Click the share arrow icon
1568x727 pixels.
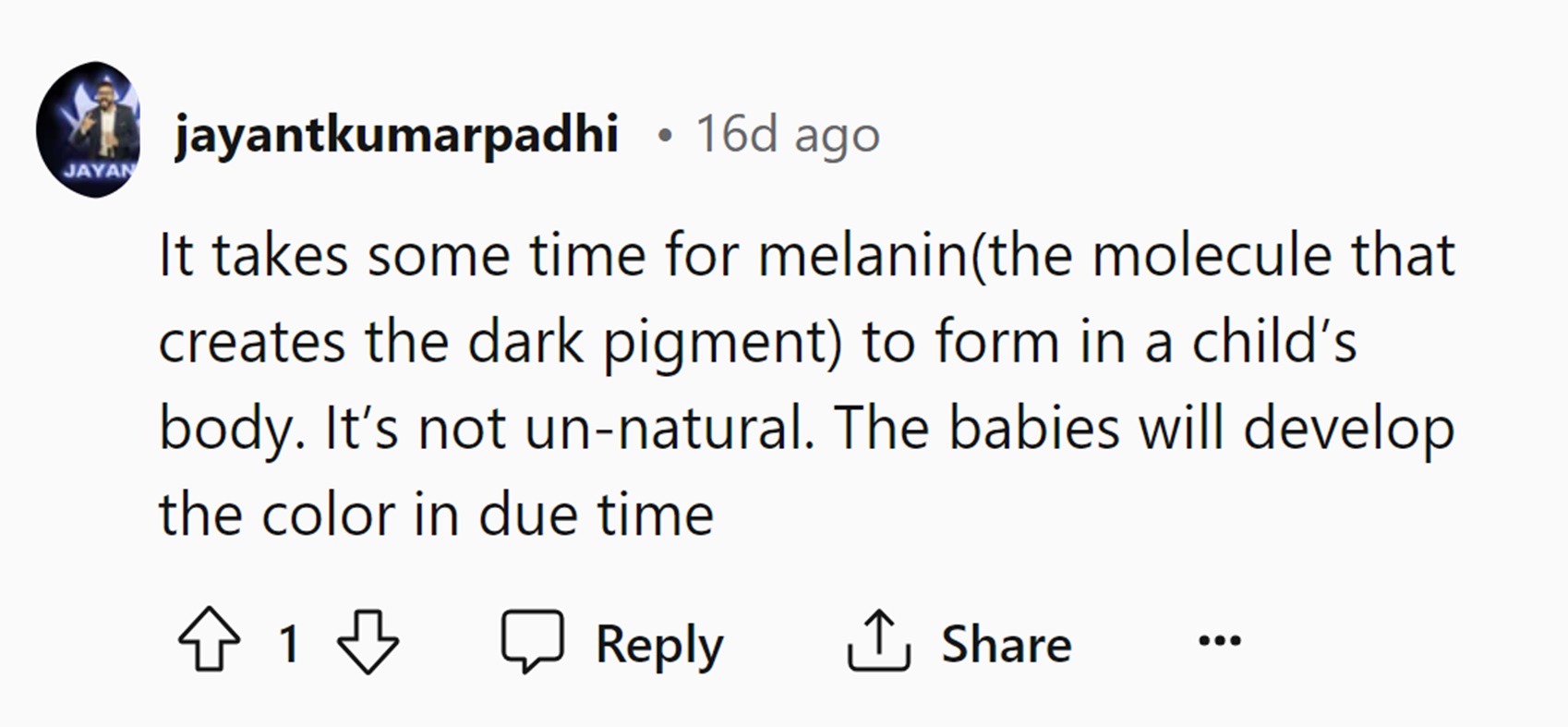pyautogui.click(x=878, y=640)
